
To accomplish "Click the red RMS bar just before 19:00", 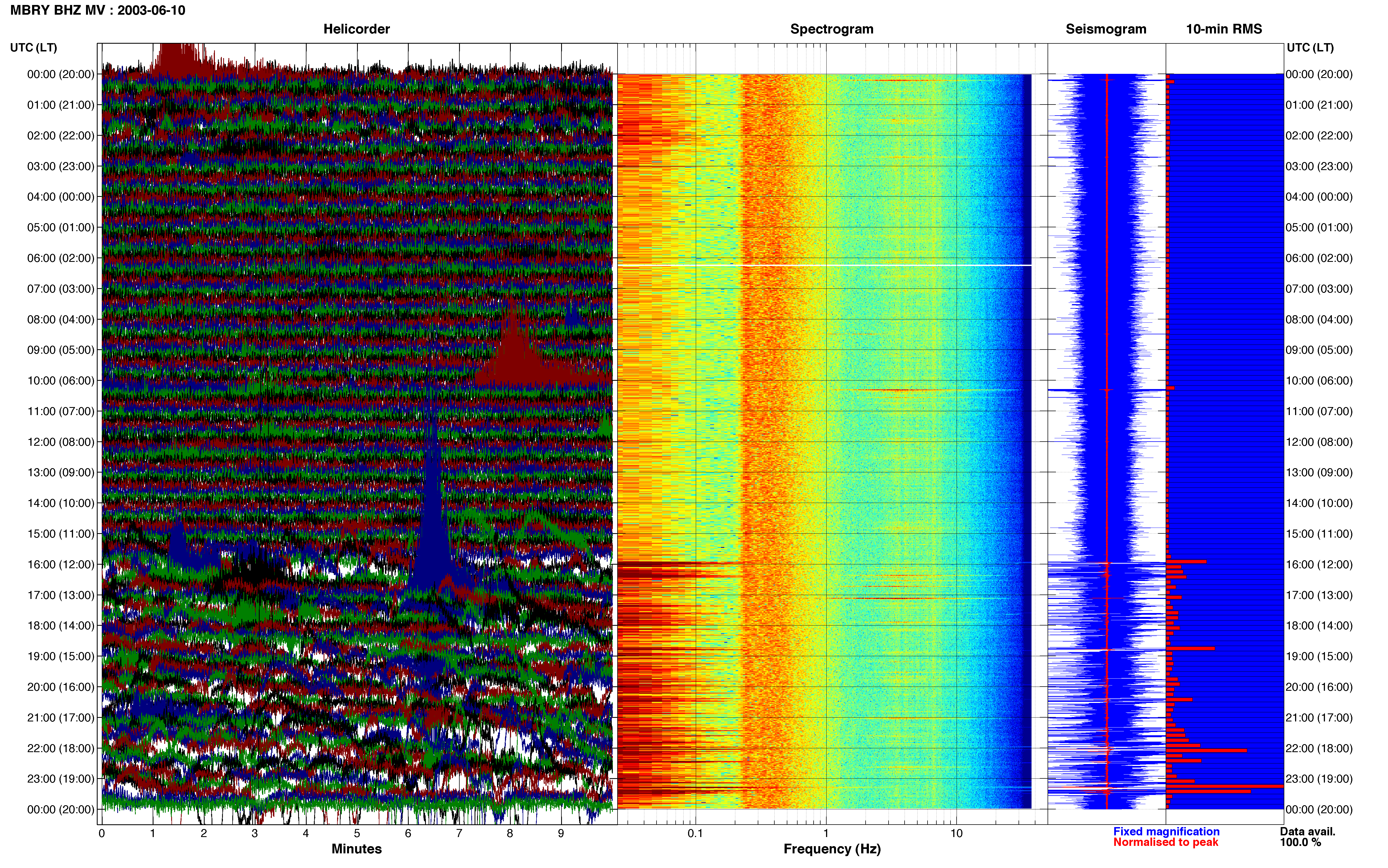I will tap(1190, 648).
